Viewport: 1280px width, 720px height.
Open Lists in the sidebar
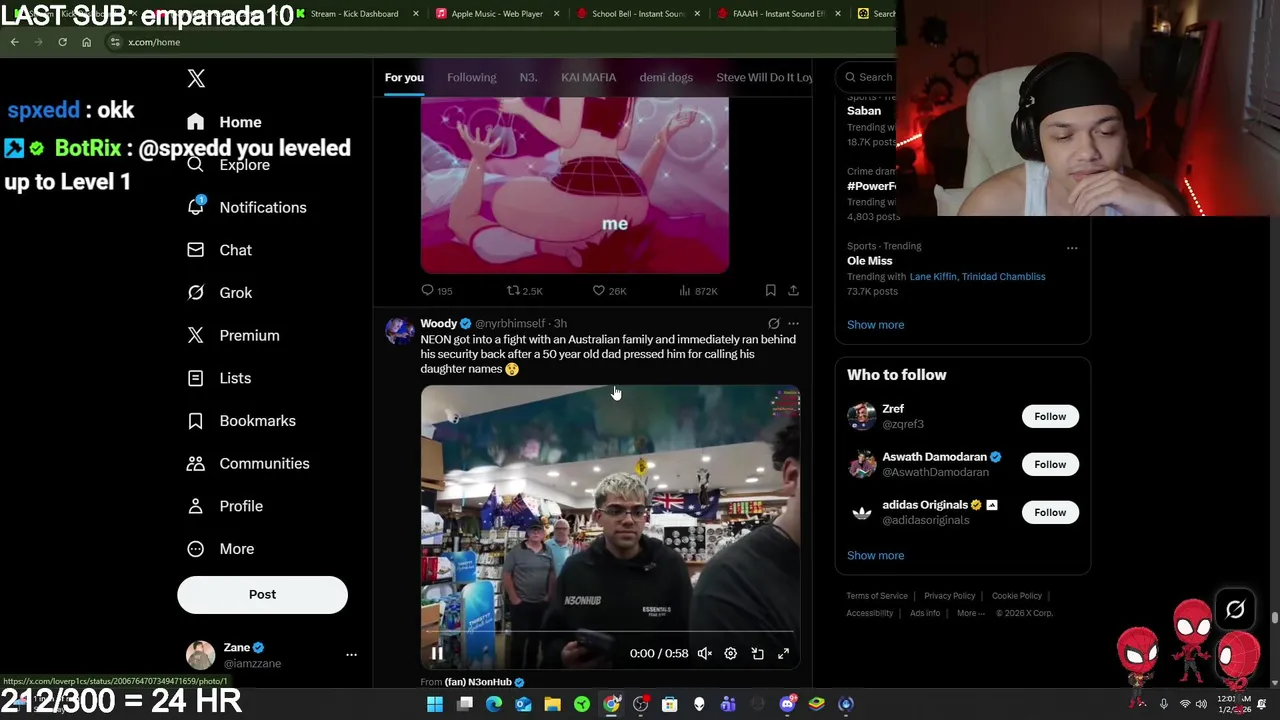pos(218,378)
